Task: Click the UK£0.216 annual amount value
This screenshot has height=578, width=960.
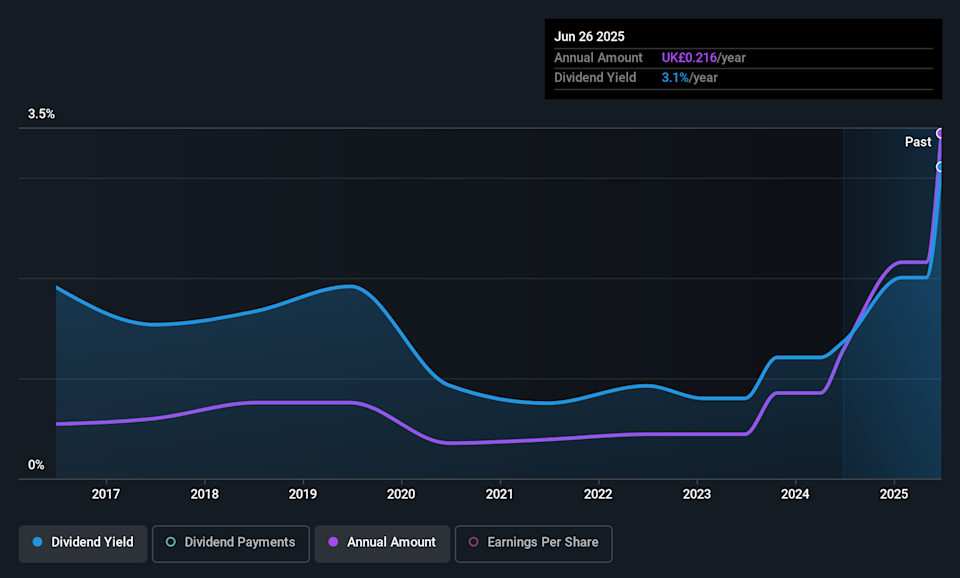Action: 689,58
